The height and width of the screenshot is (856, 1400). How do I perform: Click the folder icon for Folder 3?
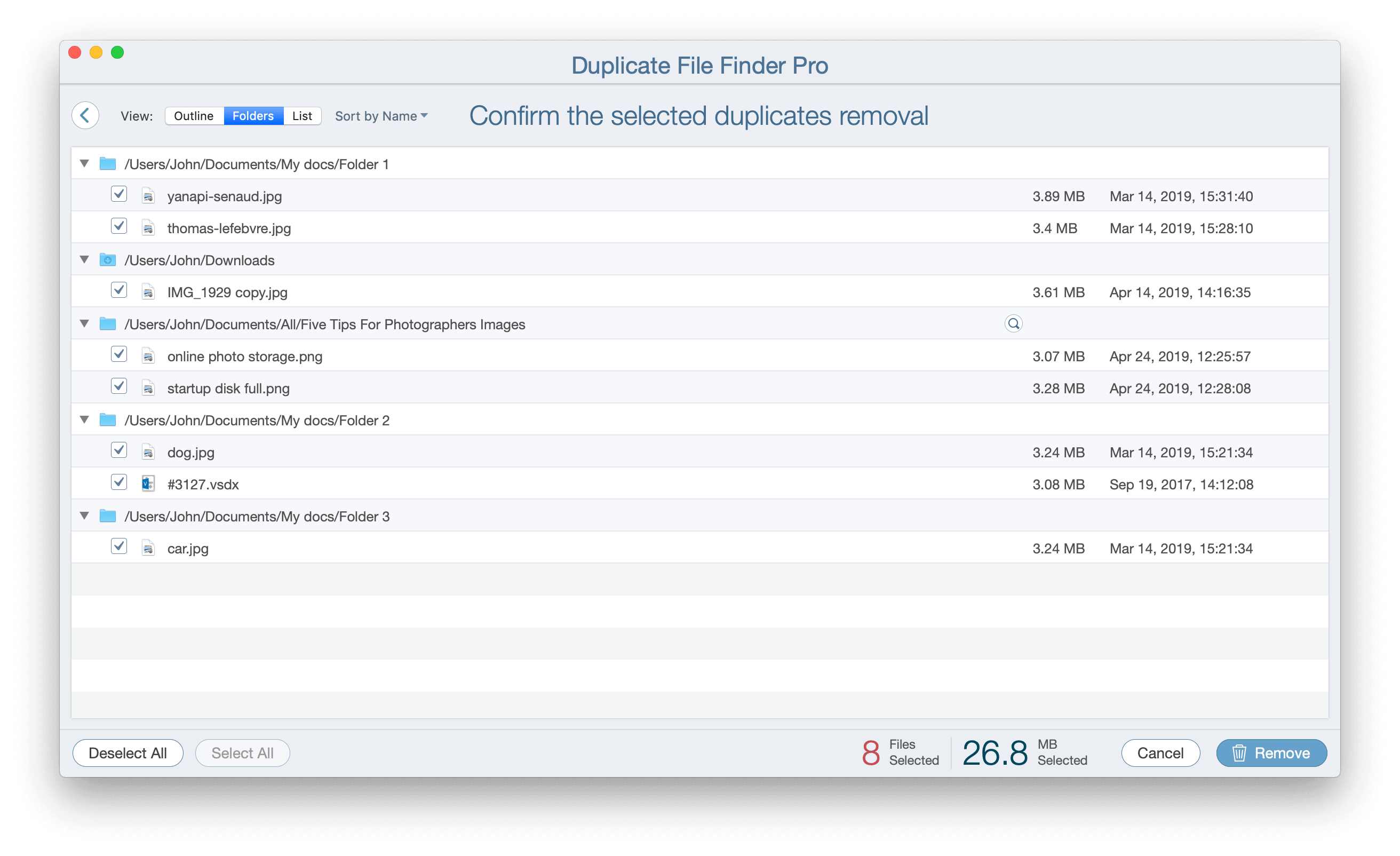(x=107, y=516)
